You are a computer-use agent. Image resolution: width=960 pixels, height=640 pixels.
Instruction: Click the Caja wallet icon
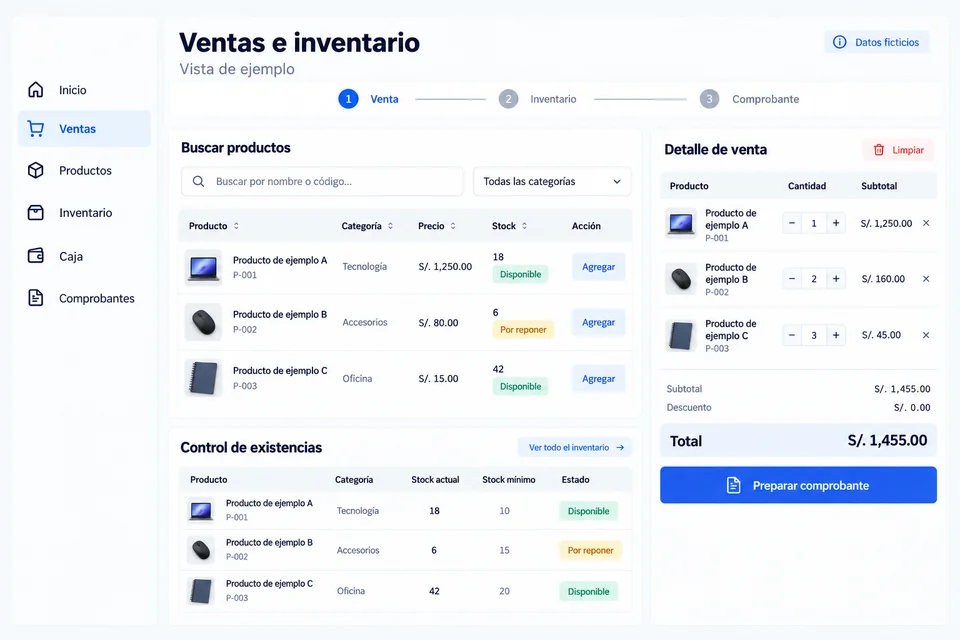click(36, 255)
